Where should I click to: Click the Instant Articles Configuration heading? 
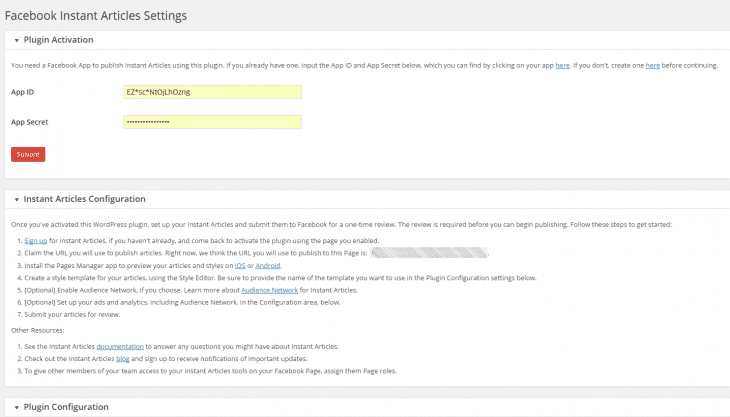coord(84,199)
